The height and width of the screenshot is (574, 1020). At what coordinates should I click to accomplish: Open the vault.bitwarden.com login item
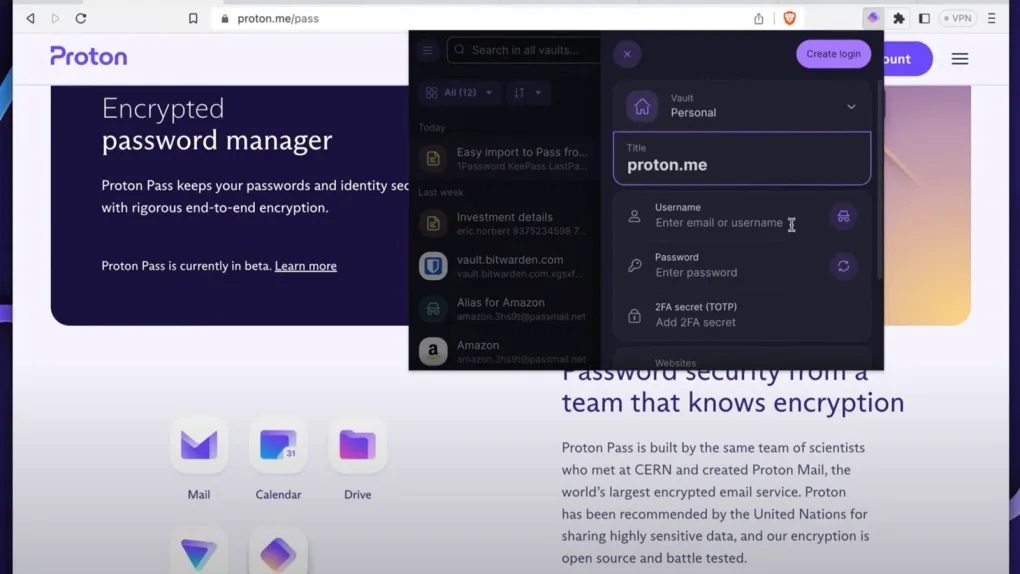(503, 266)
